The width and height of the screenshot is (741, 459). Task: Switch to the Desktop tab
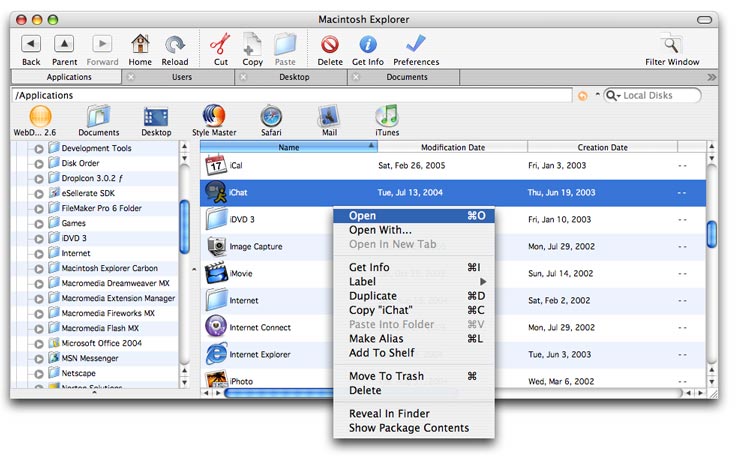[x=293, y=77]
